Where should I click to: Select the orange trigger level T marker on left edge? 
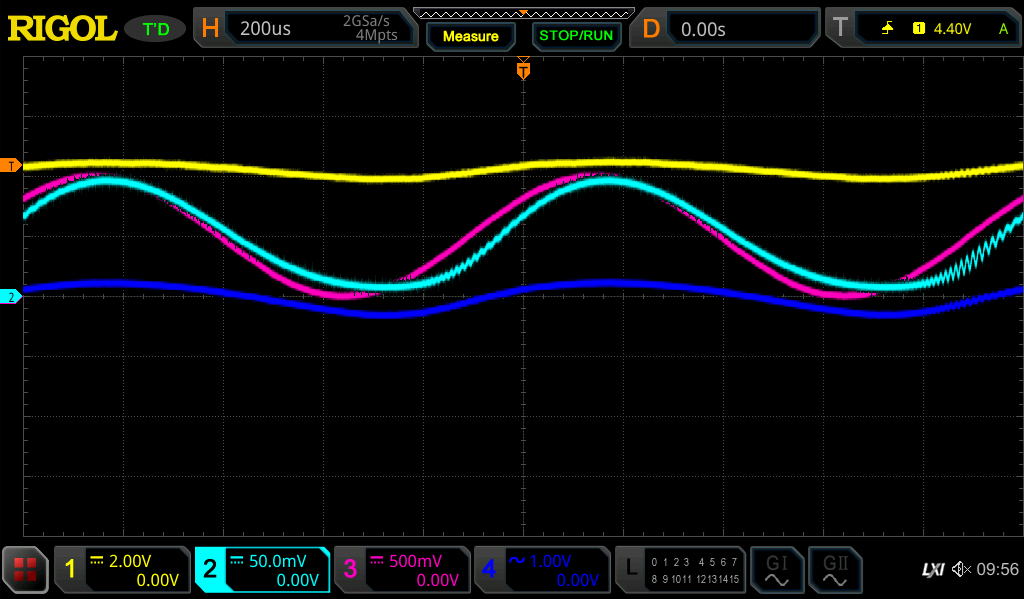click(x=10, y=166)
